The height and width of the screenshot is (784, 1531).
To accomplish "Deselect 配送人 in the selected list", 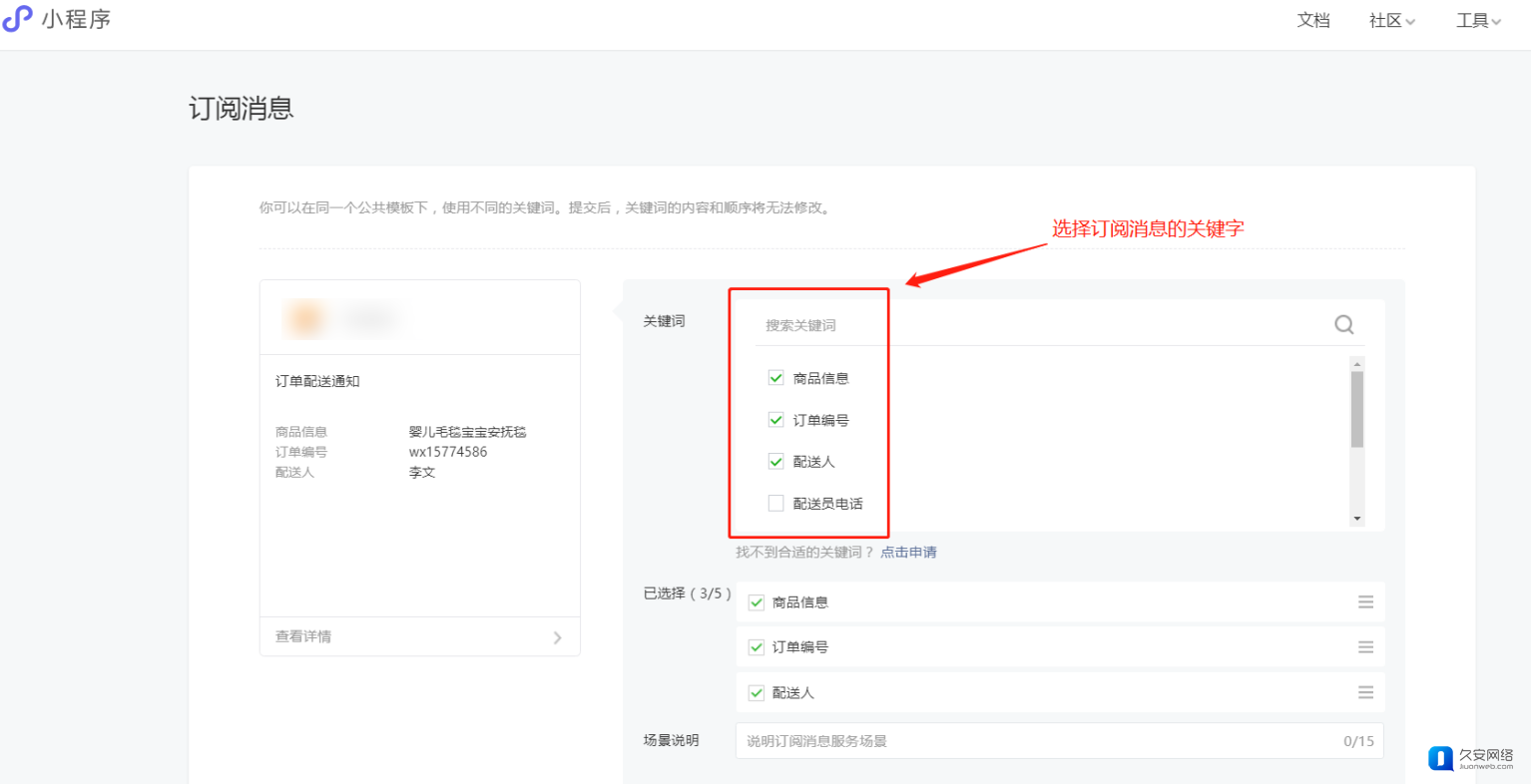I will pyautogui.click(x=757, y=693).
